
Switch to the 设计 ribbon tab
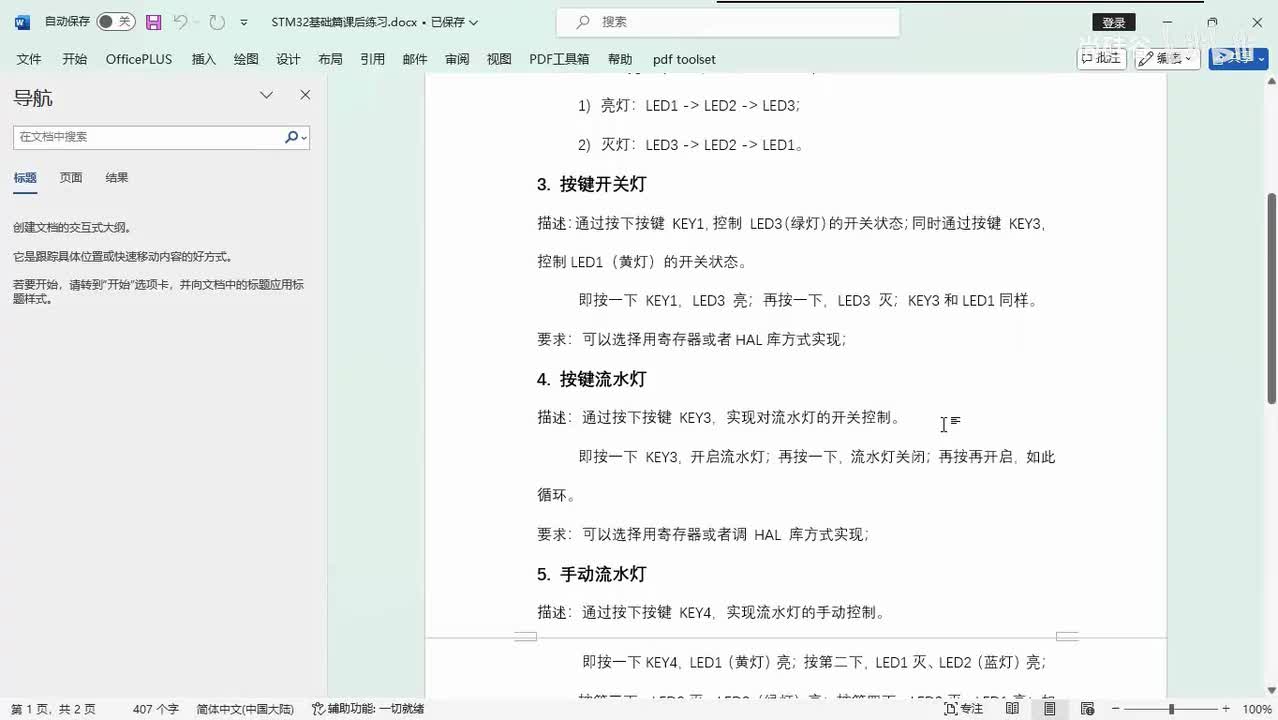(288, 59)
